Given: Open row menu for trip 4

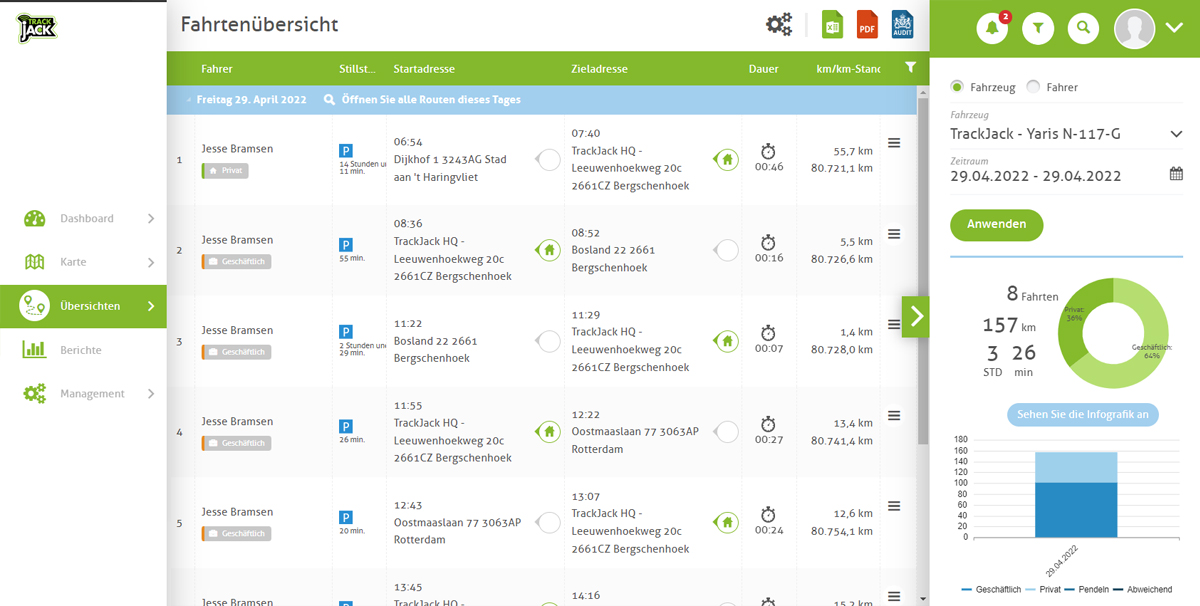Looking at the screenshot, I should tap(894, 415).
